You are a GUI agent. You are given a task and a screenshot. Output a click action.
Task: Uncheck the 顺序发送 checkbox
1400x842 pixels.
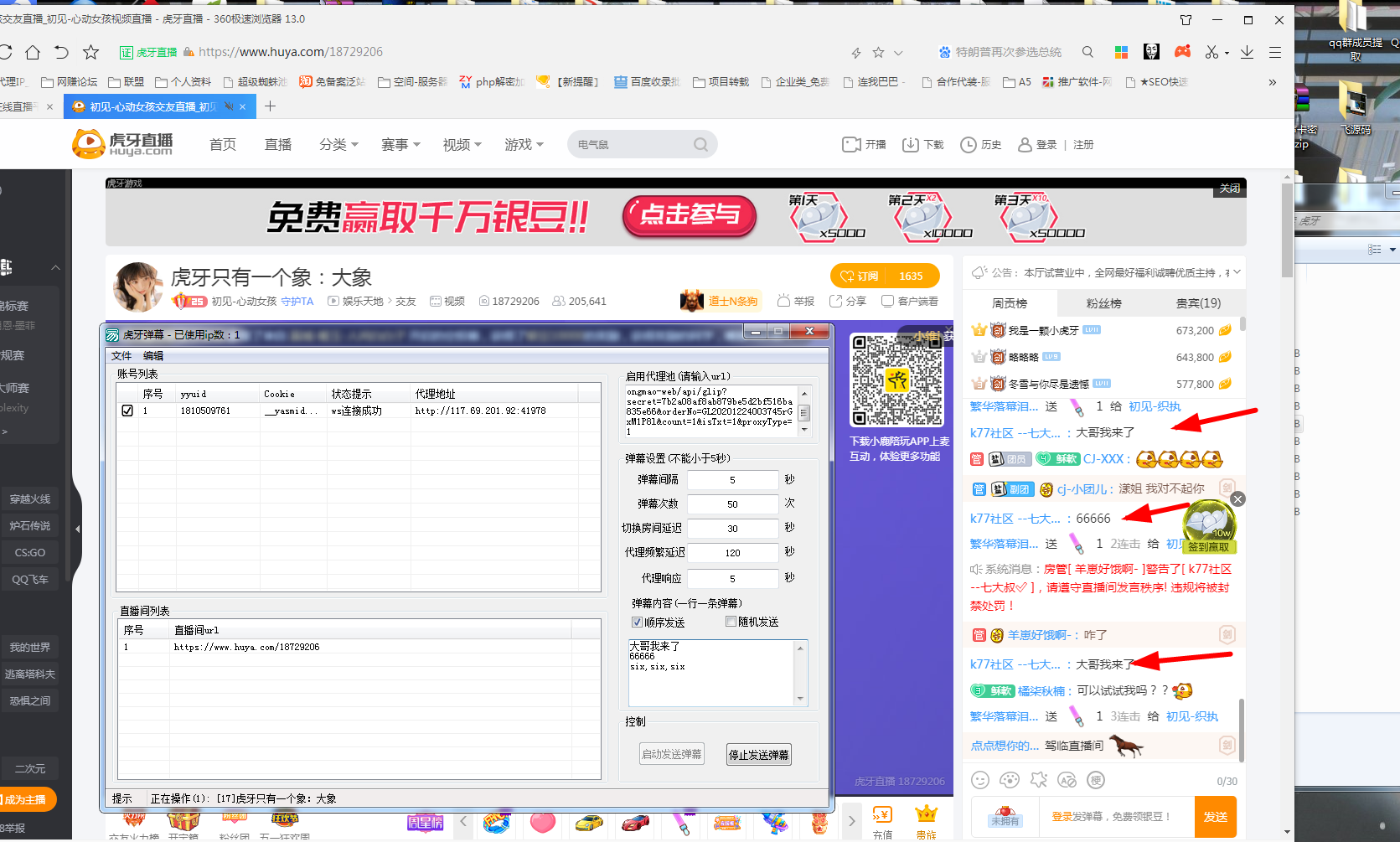point(637,621)
